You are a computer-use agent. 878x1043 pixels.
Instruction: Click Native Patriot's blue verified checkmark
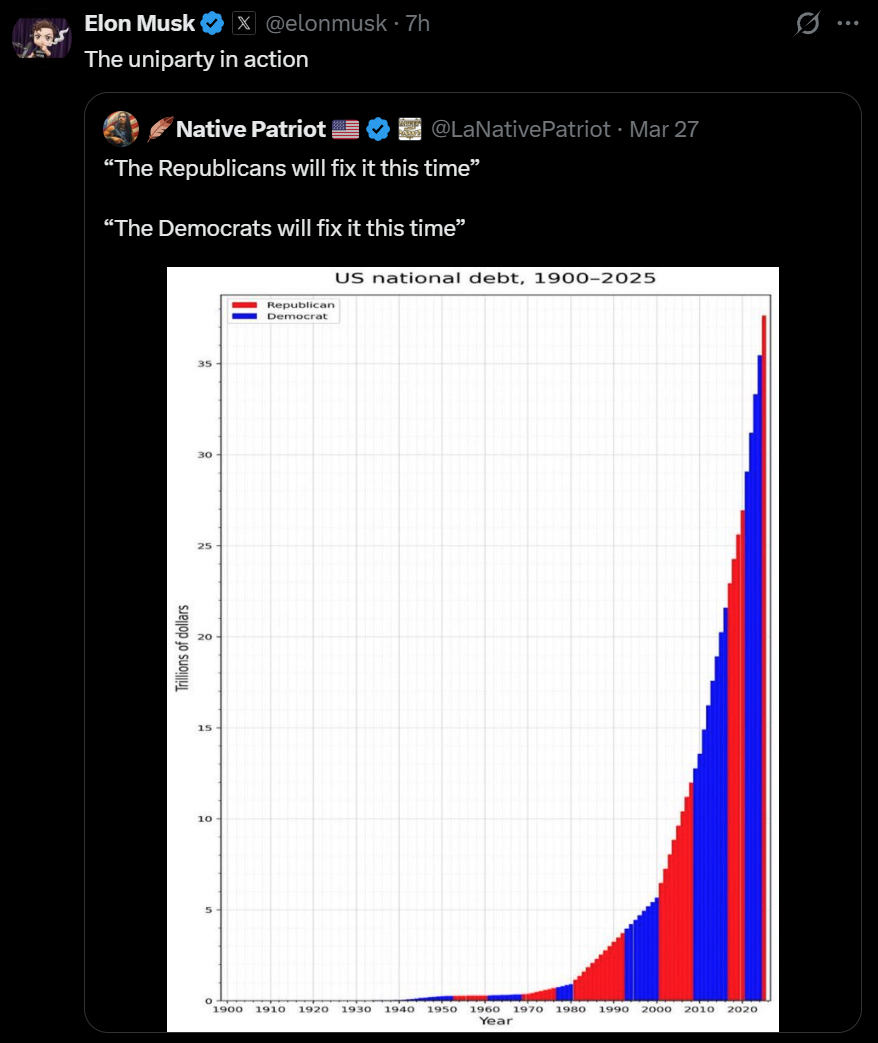(377, 128)
